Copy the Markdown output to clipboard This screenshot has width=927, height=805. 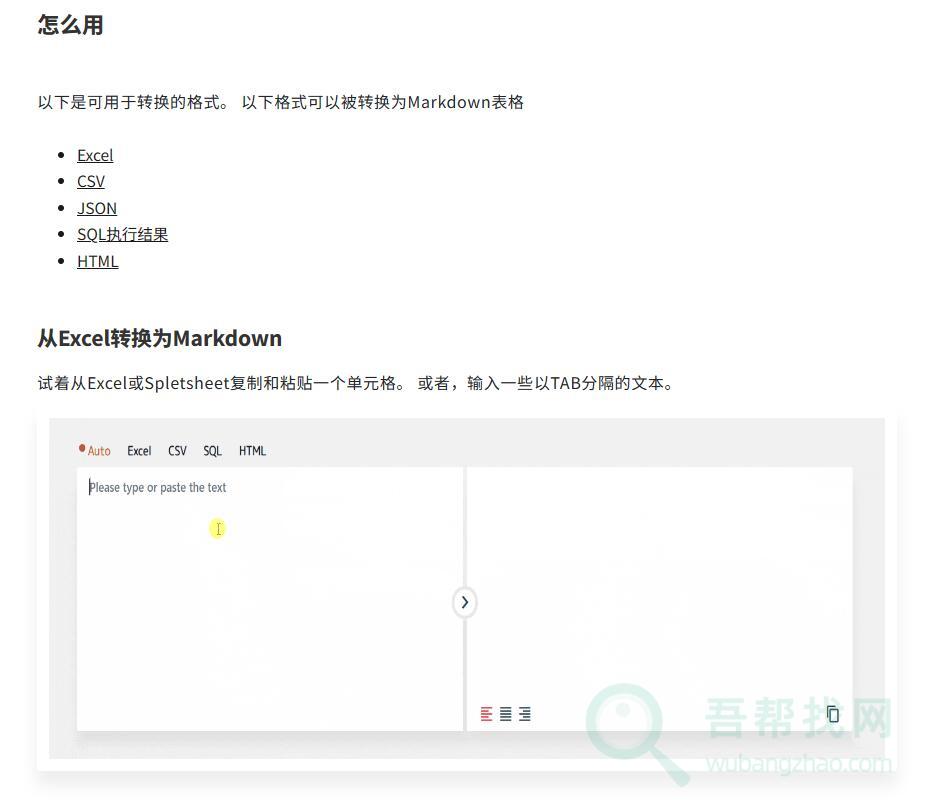(x=832, y=714)
